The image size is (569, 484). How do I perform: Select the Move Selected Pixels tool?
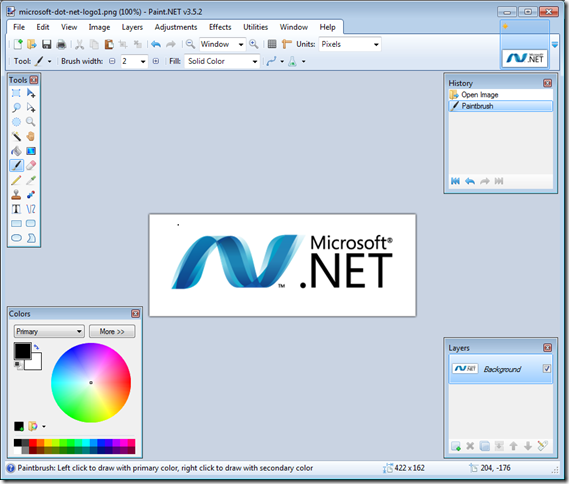click(31, 93)
